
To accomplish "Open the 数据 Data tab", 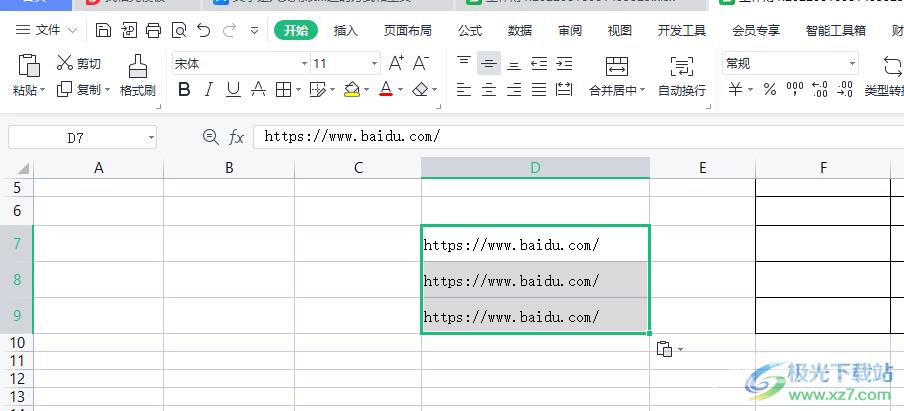I will tap(520, 31).
